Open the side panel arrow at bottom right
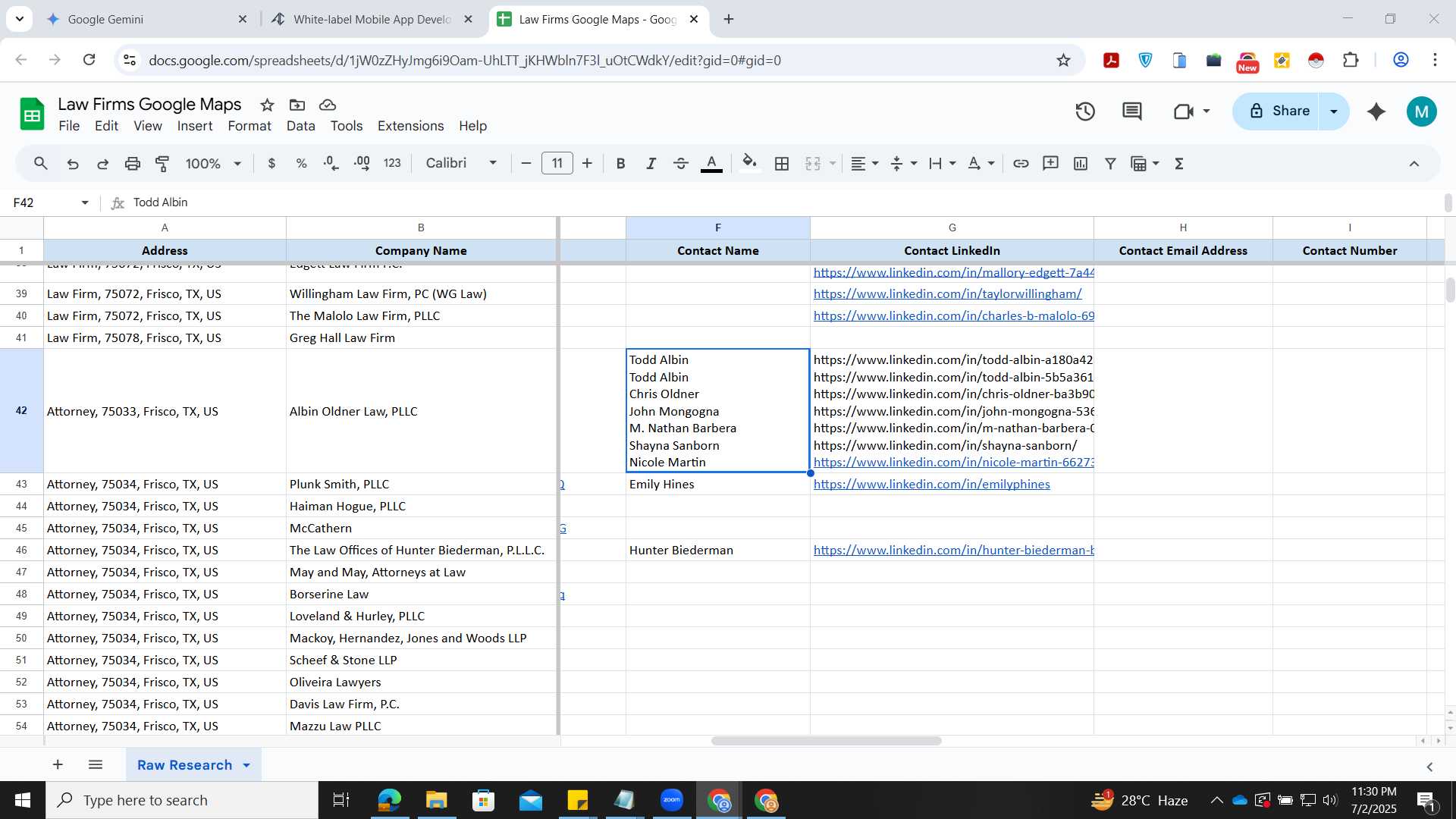The height and width of the screenshot is (819, 1456). tap(1429, 767)
